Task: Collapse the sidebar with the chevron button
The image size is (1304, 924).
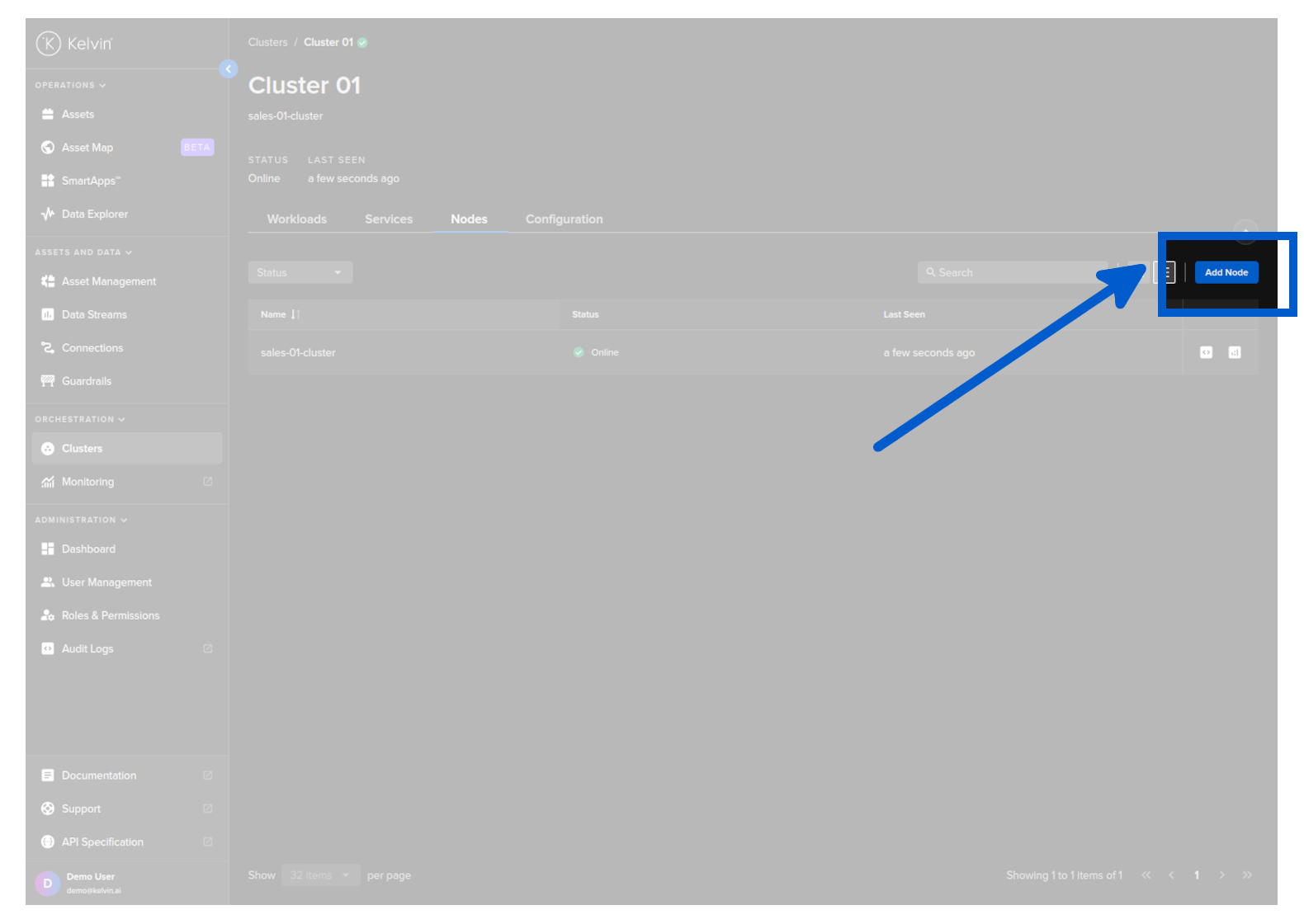Action: (229, 69)
